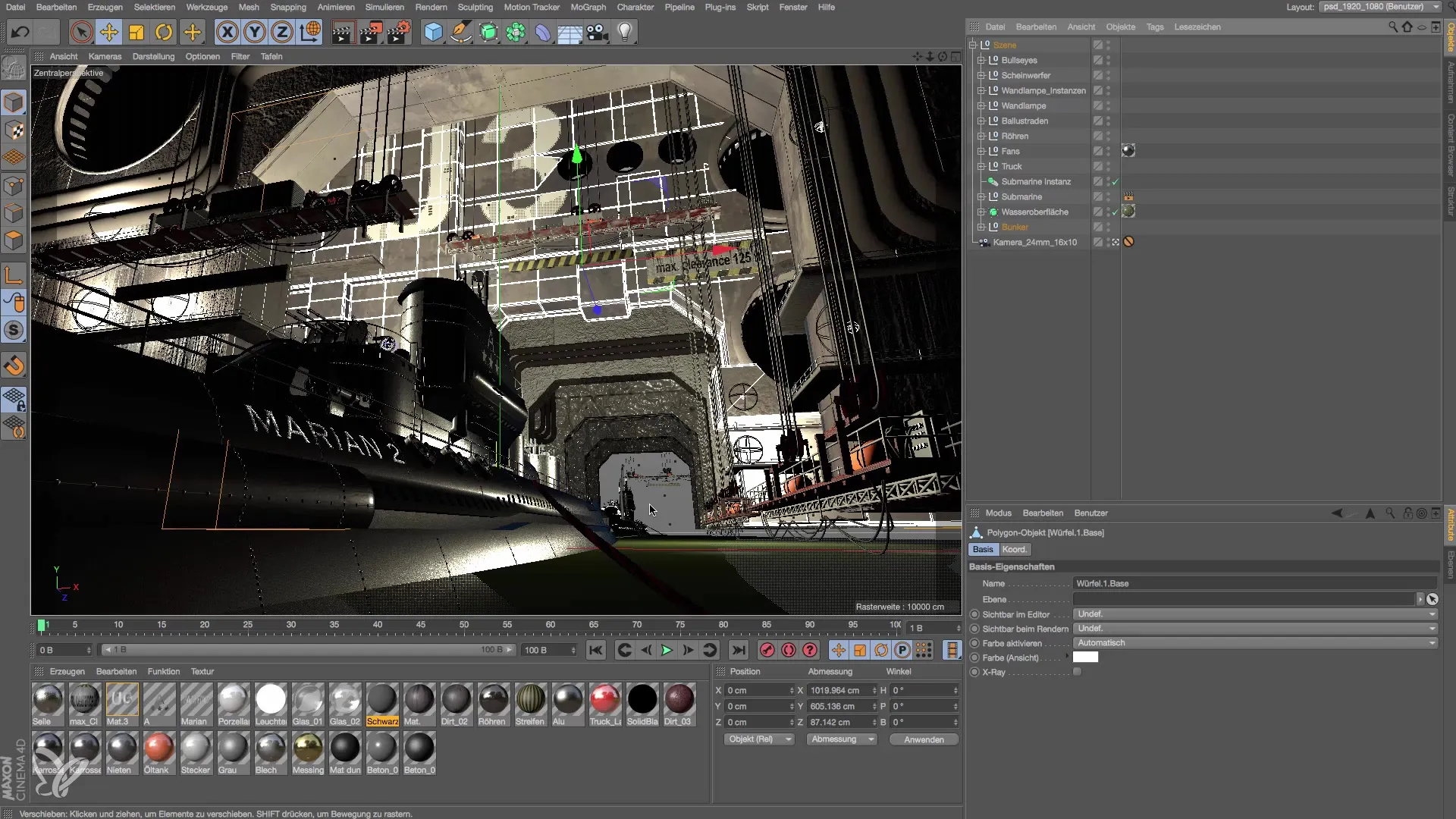Viewport: 1456px width, 819px height.
Task: Open the Mesh menu
Action: [249, 7]
